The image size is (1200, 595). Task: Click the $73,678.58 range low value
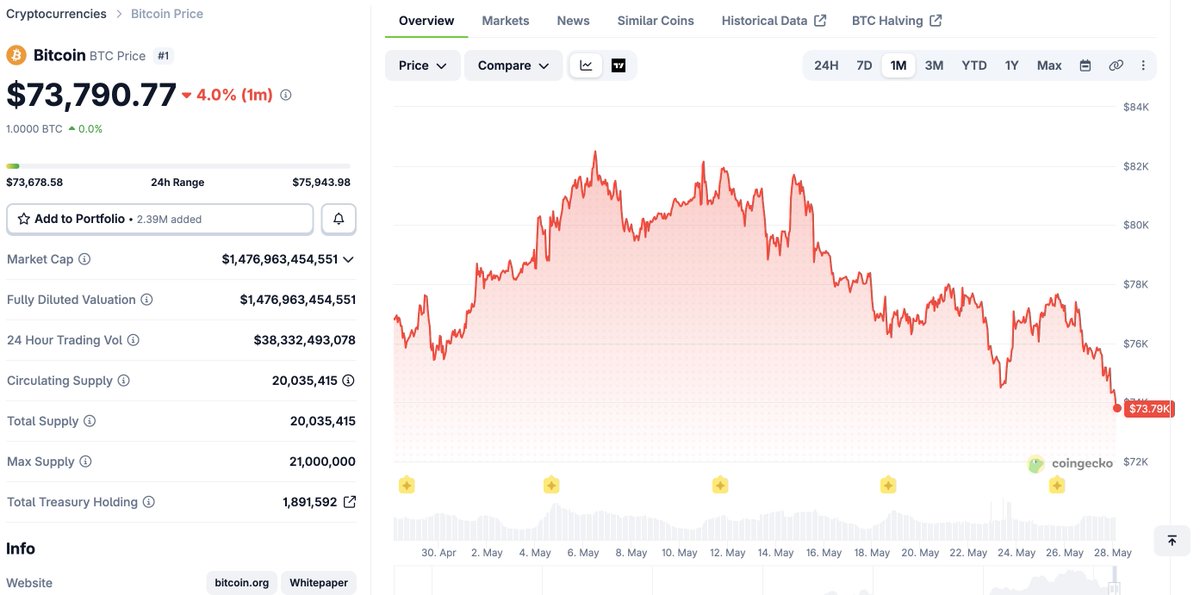[35, 182]
